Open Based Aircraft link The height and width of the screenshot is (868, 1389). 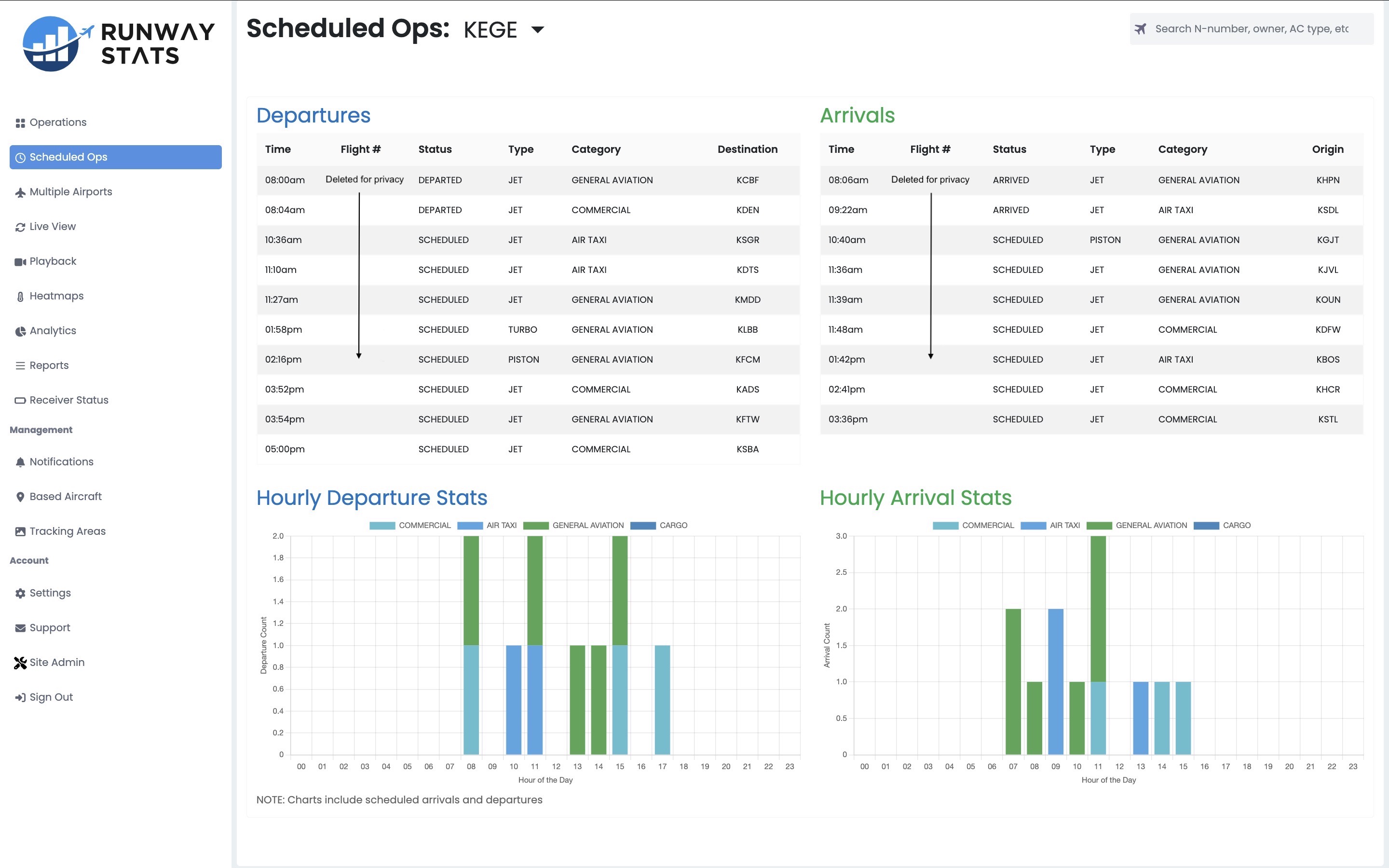[x=115, y=497]
